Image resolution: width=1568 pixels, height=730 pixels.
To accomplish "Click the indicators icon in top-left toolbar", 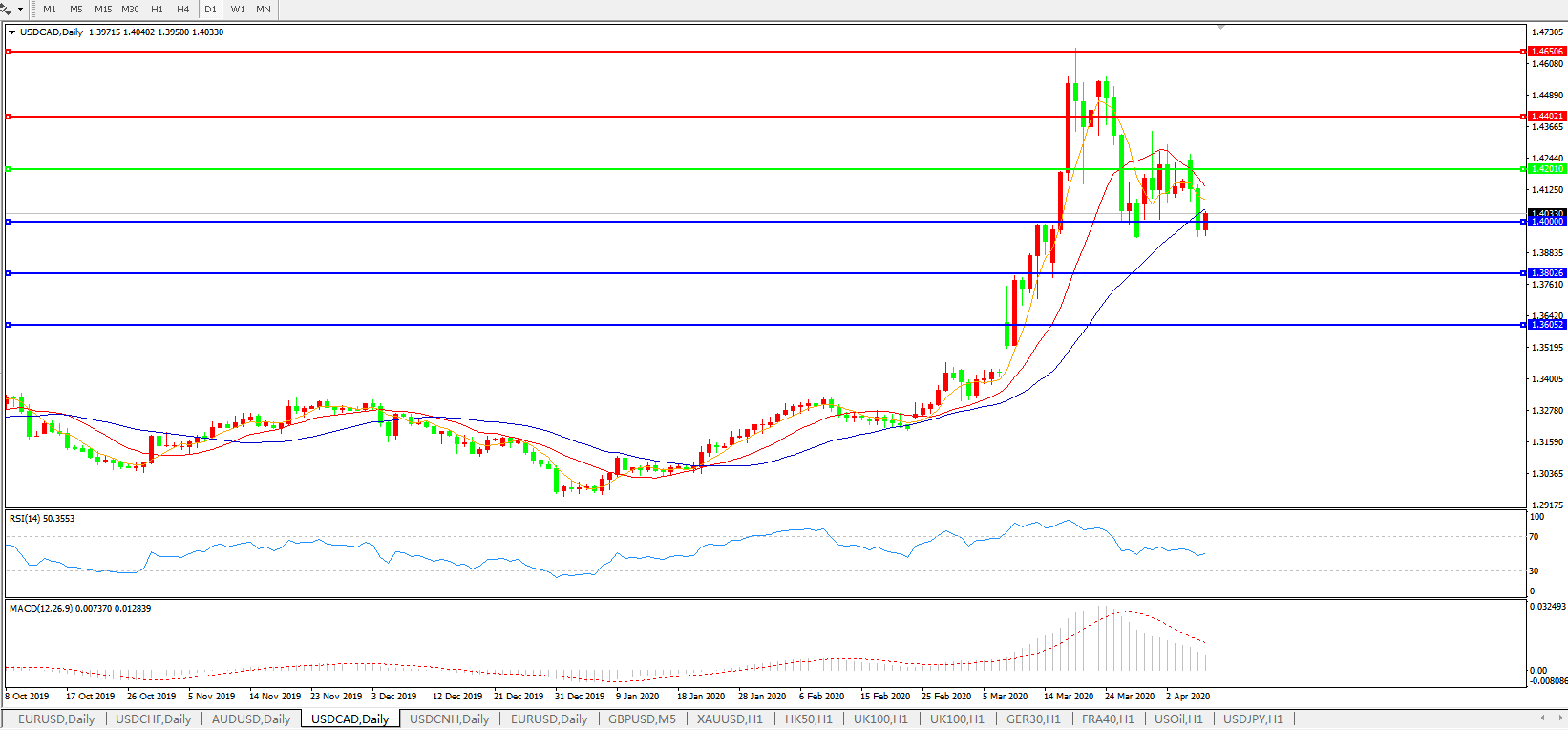I will 7,9.
